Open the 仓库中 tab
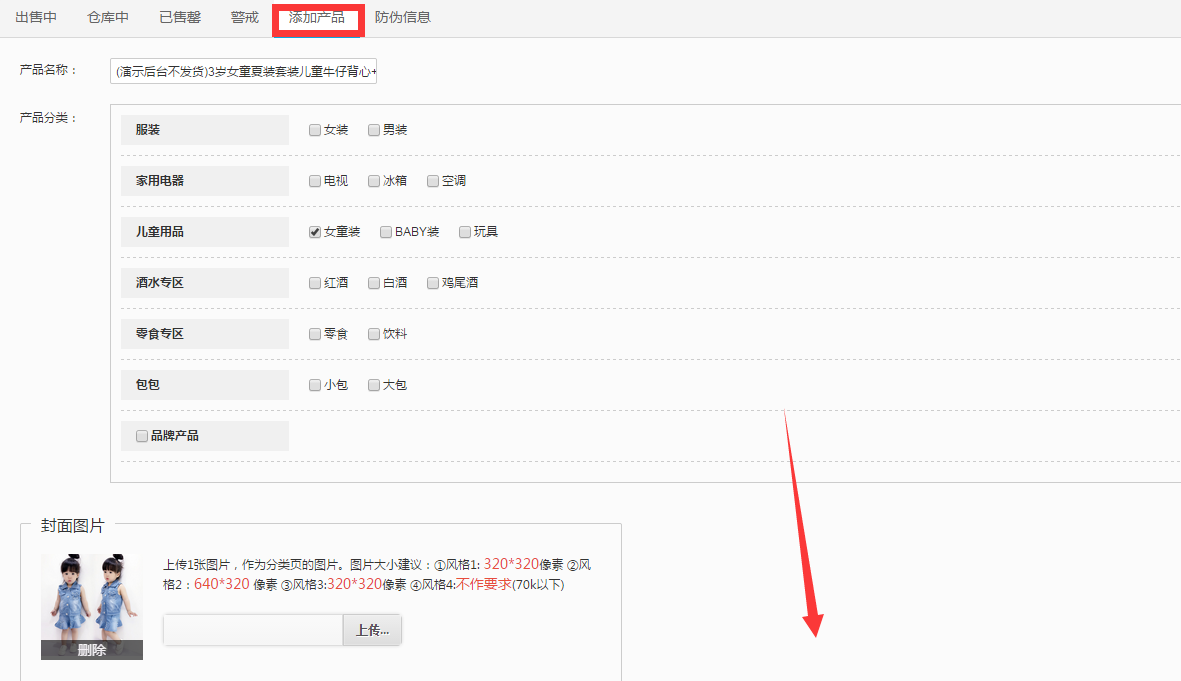The height and width of the screenshot is (681, 1181). pos(108,17)
